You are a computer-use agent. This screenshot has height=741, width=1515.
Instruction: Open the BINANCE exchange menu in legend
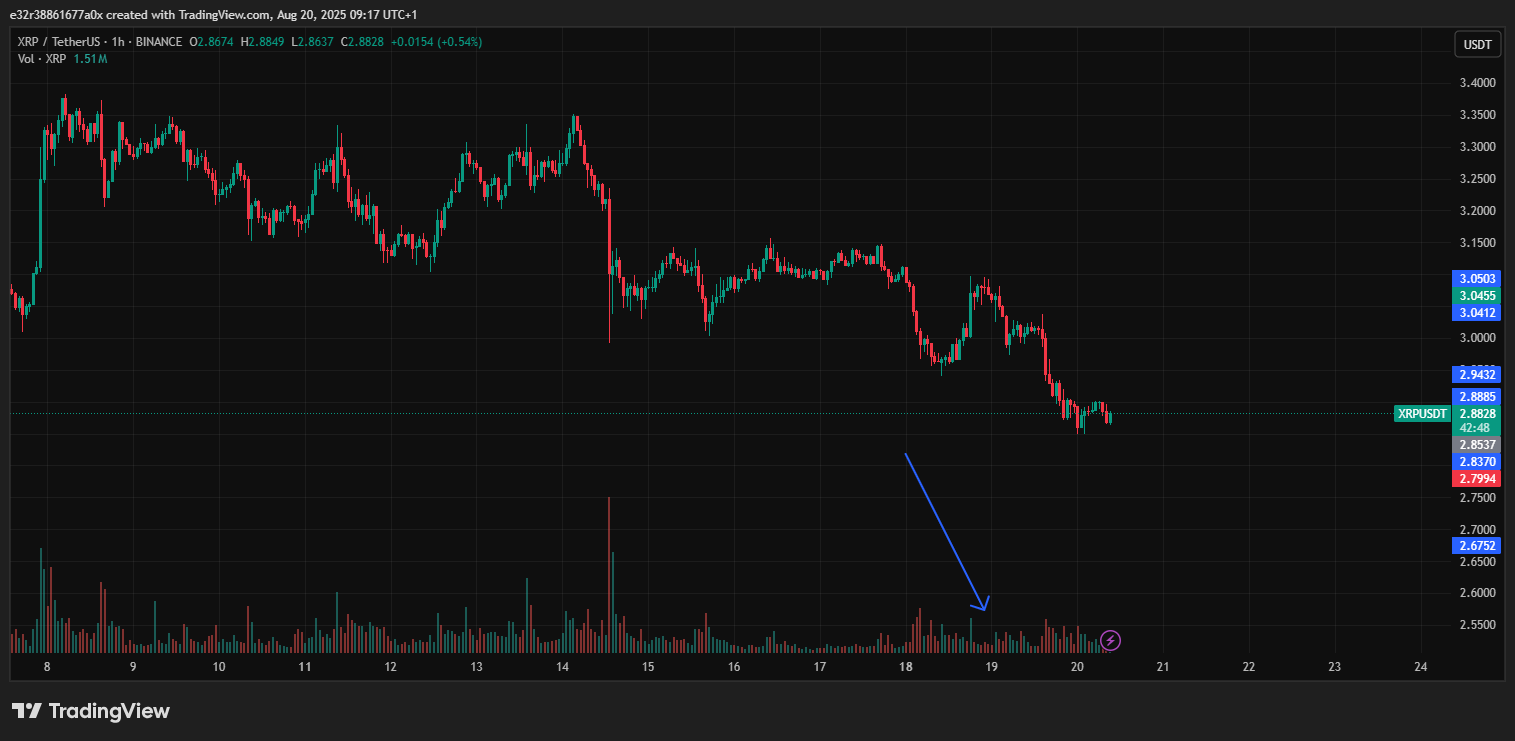(x=160, y=42)
